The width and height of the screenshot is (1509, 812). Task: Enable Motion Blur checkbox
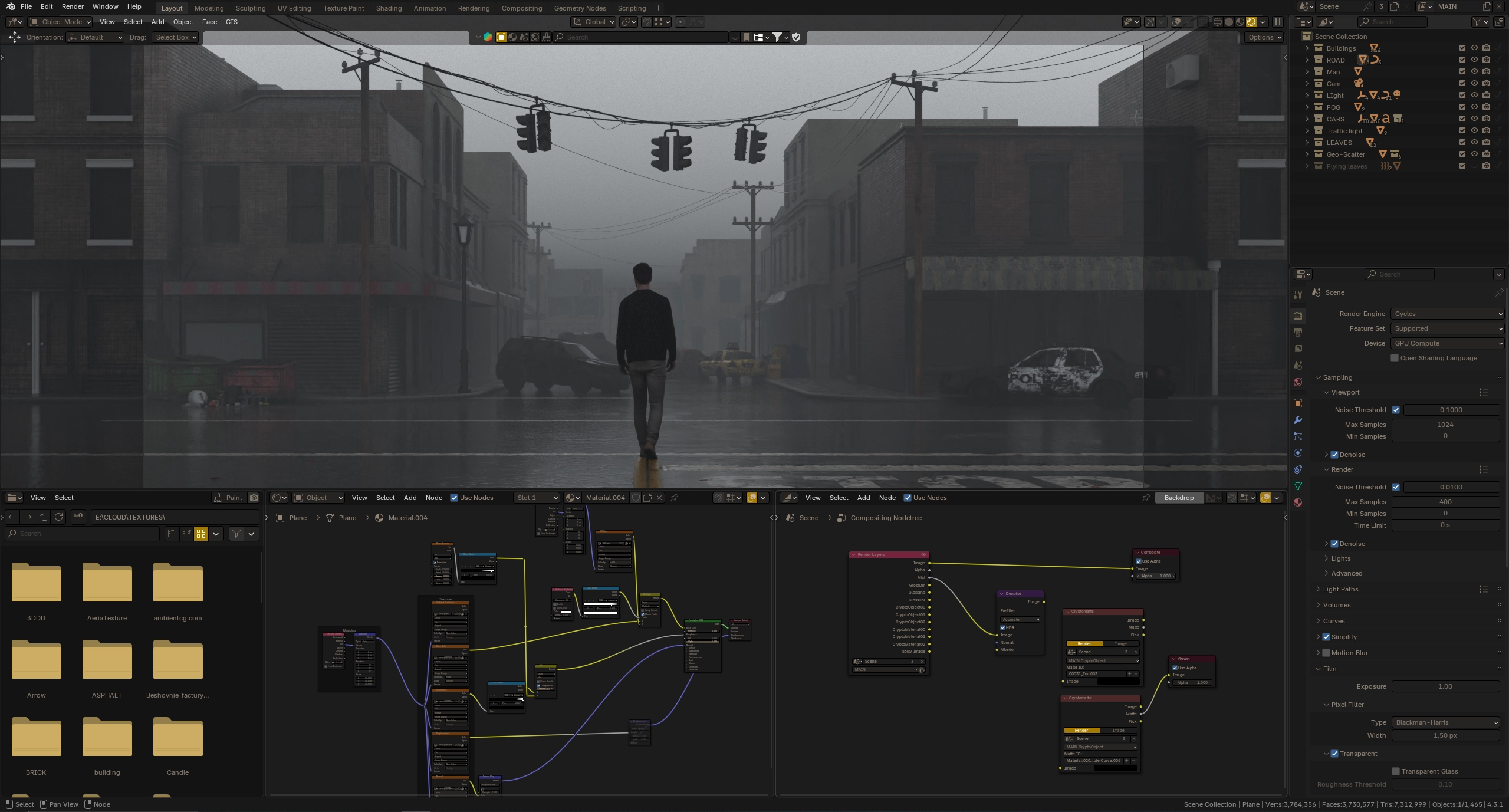tap(1326, 653)
